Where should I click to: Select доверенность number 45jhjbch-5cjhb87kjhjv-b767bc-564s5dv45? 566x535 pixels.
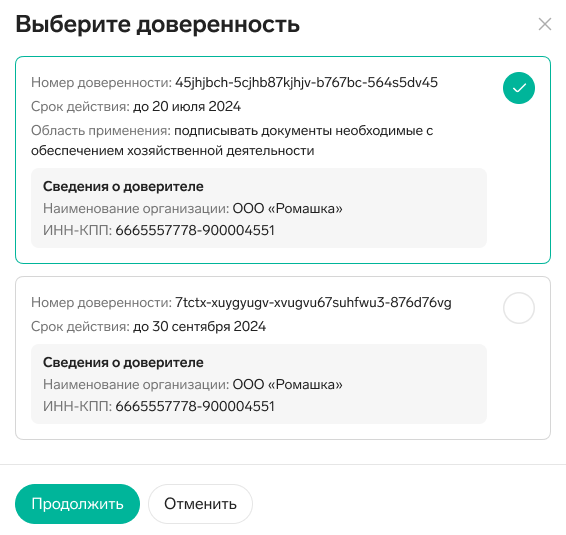click(x=306, y=82)
